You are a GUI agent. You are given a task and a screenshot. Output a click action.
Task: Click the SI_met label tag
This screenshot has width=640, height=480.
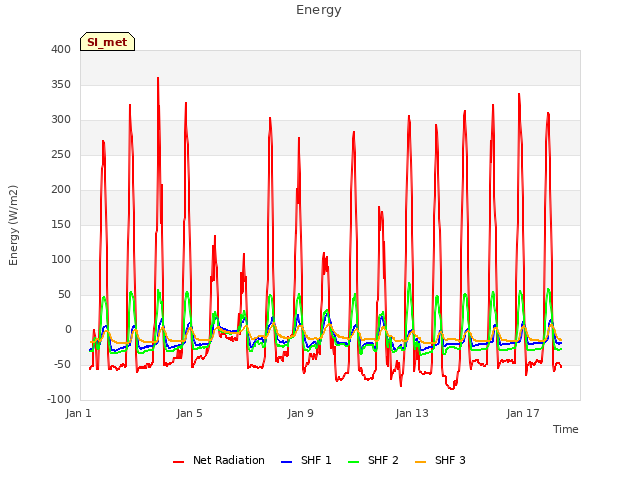coord(107,42)
